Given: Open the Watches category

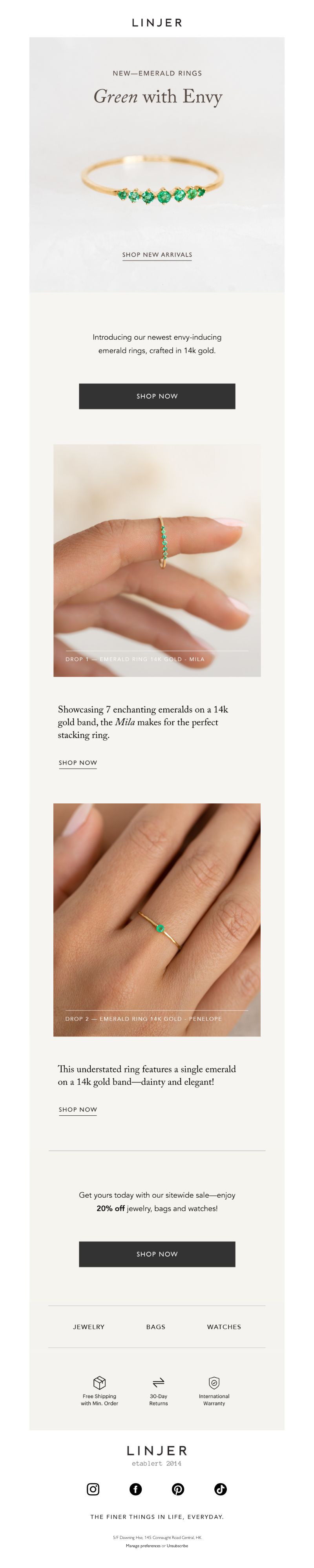Looking at the screenshot, I should [224, 1326].
